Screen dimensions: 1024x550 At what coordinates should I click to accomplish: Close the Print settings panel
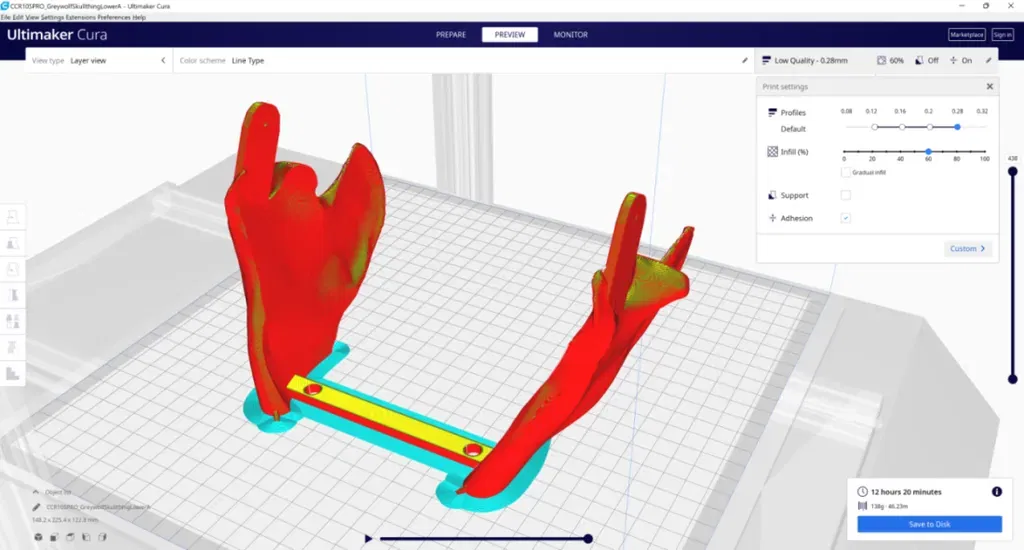click(x=989, y=86)
